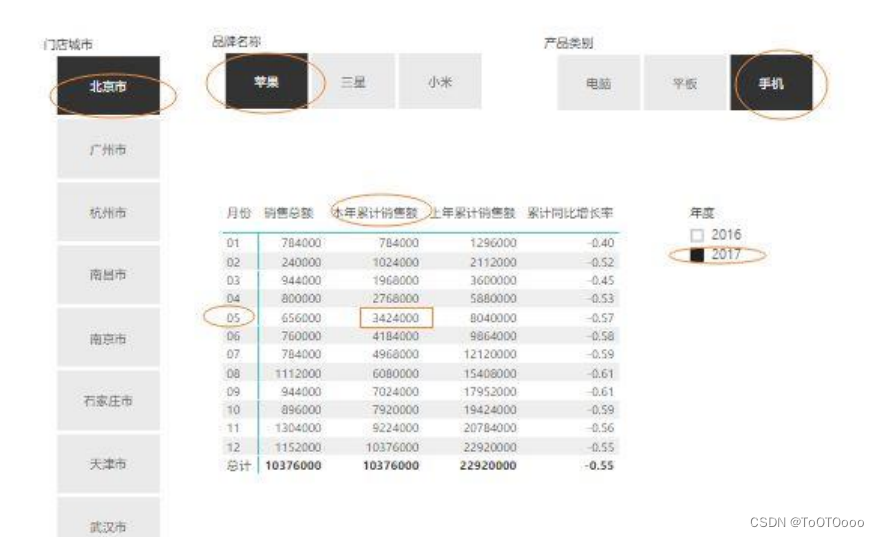Filter by 广州市 city
The image size is (879, 537).
108,149
